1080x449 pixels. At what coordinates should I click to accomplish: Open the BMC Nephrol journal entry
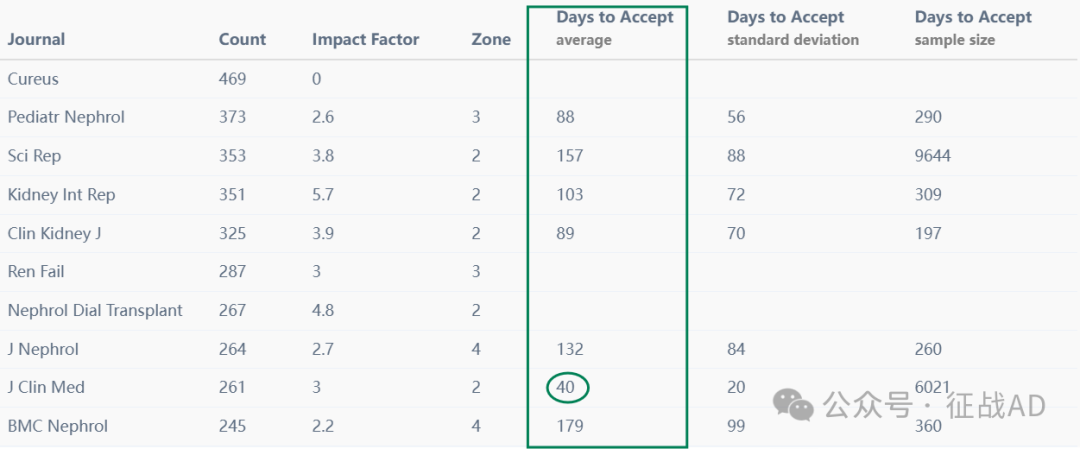point(58,426)
